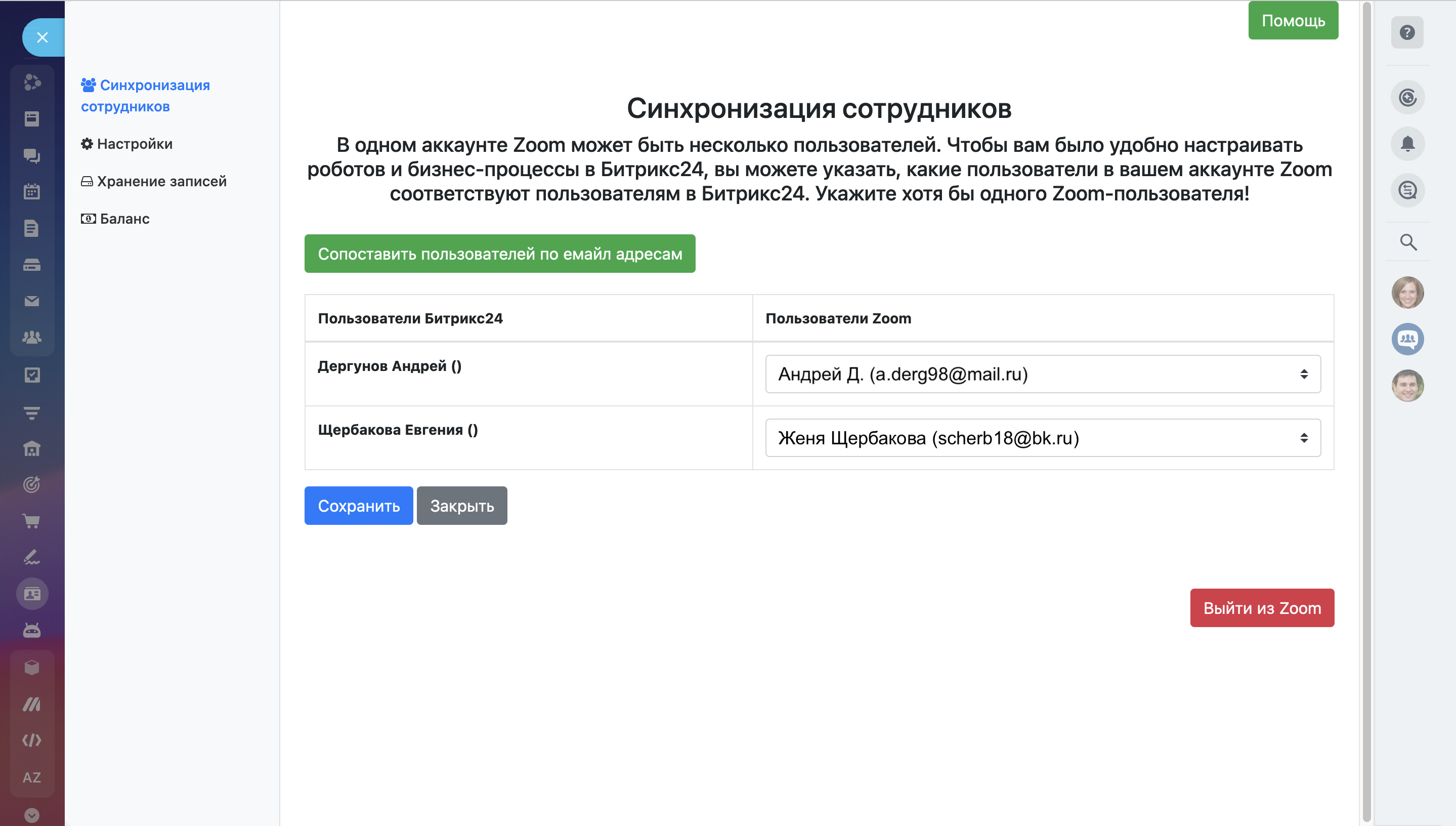Open the shopping cart icon in sidebar
Viewport: 1456px width, 826px height.
32,521
